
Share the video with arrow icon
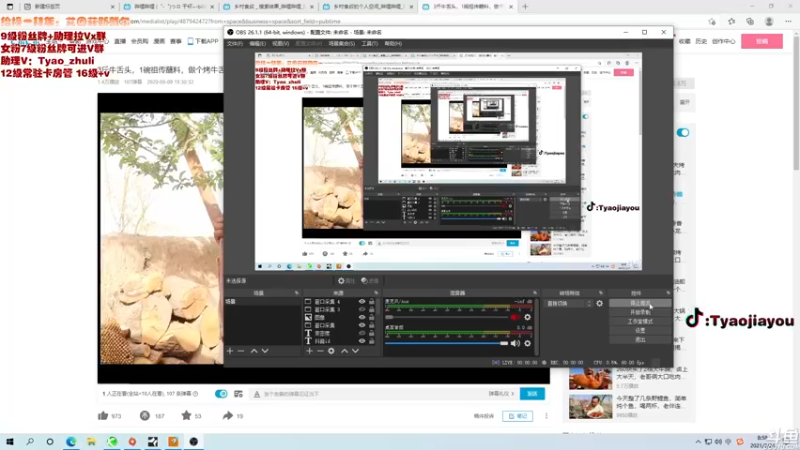(228, 416)
